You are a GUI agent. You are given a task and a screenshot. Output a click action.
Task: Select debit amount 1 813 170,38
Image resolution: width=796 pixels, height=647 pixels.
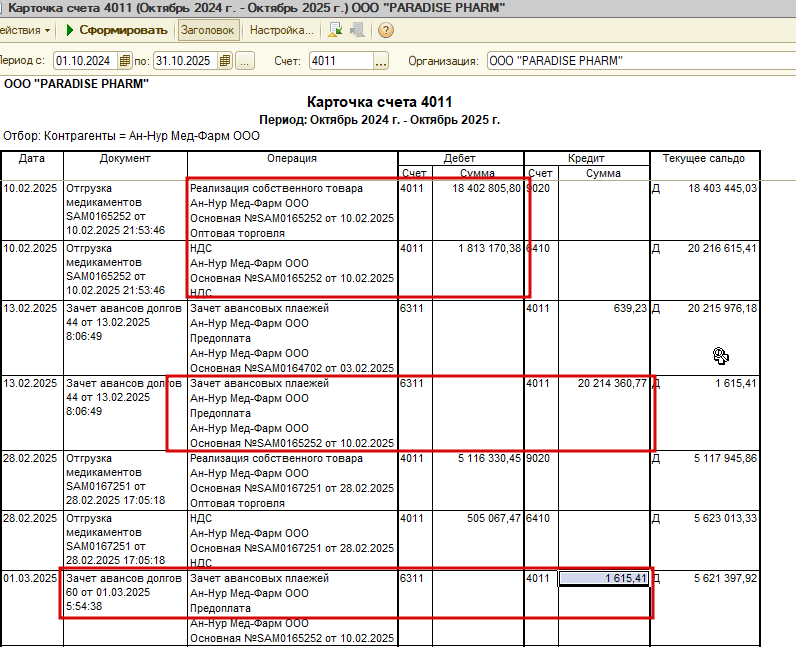[489, 248]
